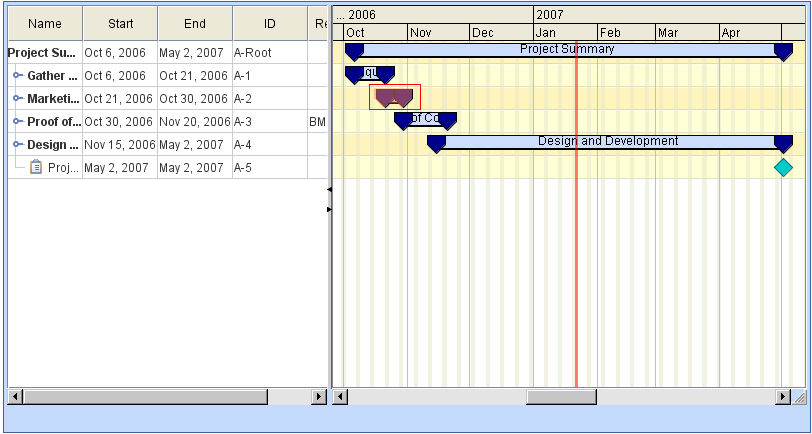Screen dimensions: 812x434
Task: Click the Gantt horizontal scrollbar thumb
Action: [561, 397]
